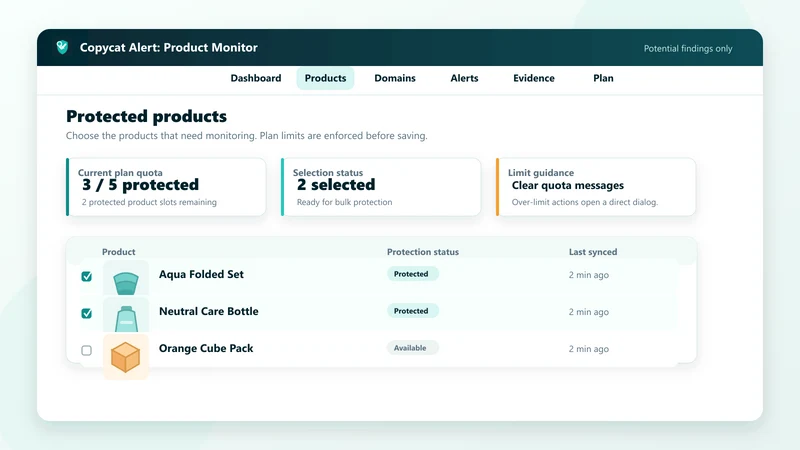Click the Copycat Alert shield logo
Viewport: 800px width, 450px height.
point(62,47)
